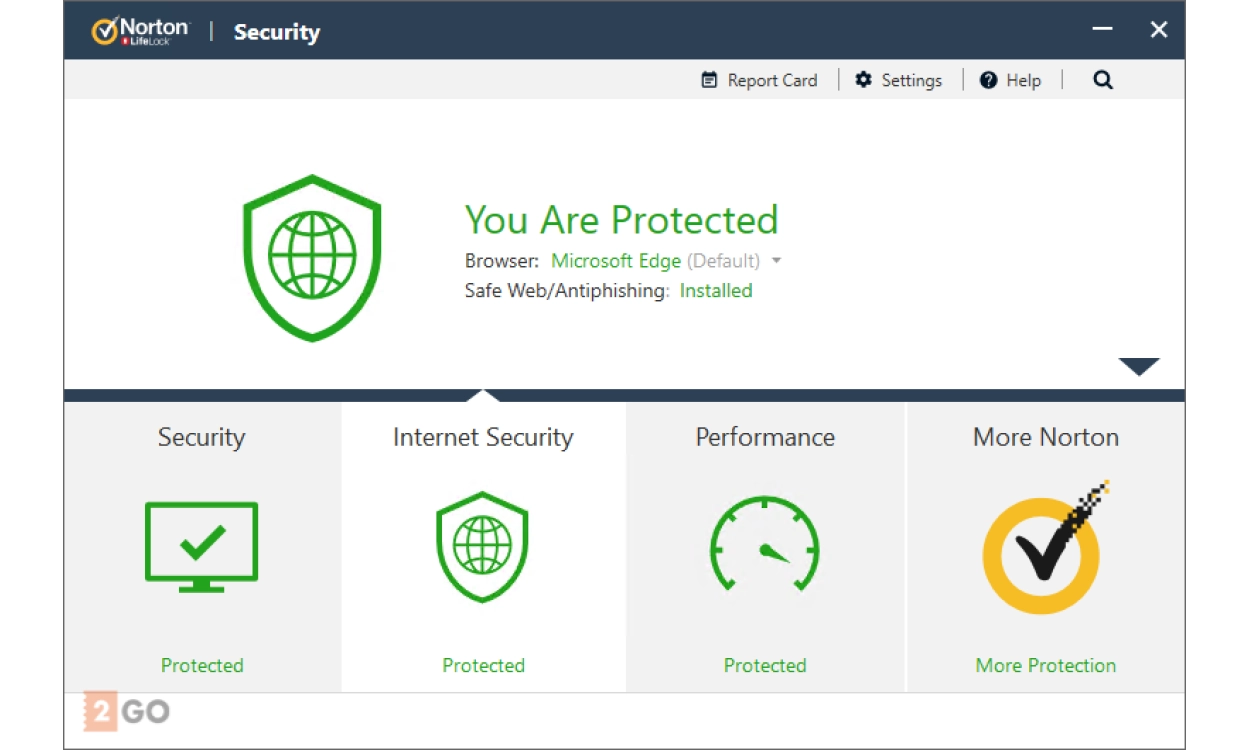Open the Report Card
The height and width of the screenshot is (750, 1250).
[x=771, y=81]
